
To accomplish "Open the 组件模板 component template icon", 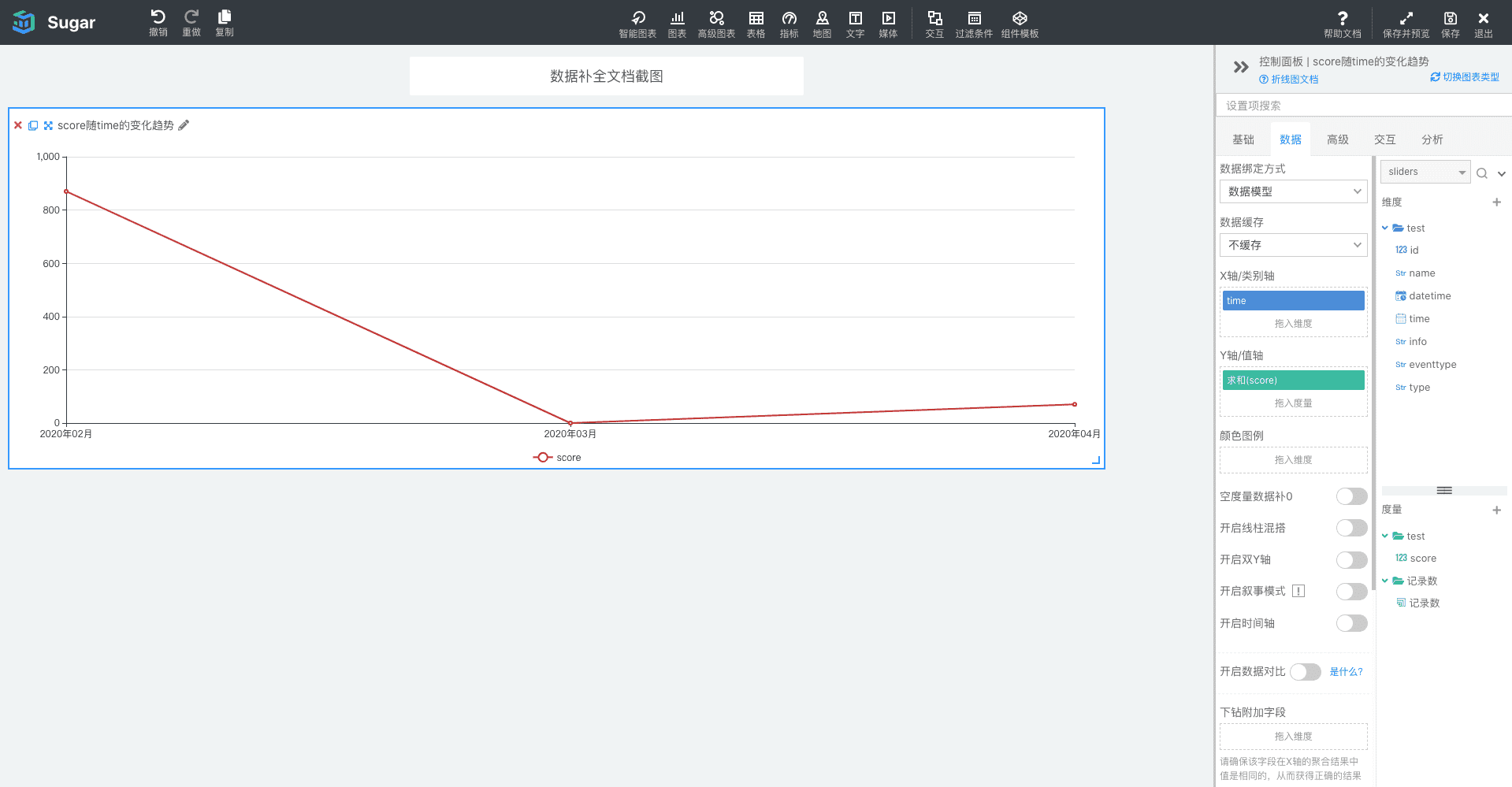I will [1020, 24].
